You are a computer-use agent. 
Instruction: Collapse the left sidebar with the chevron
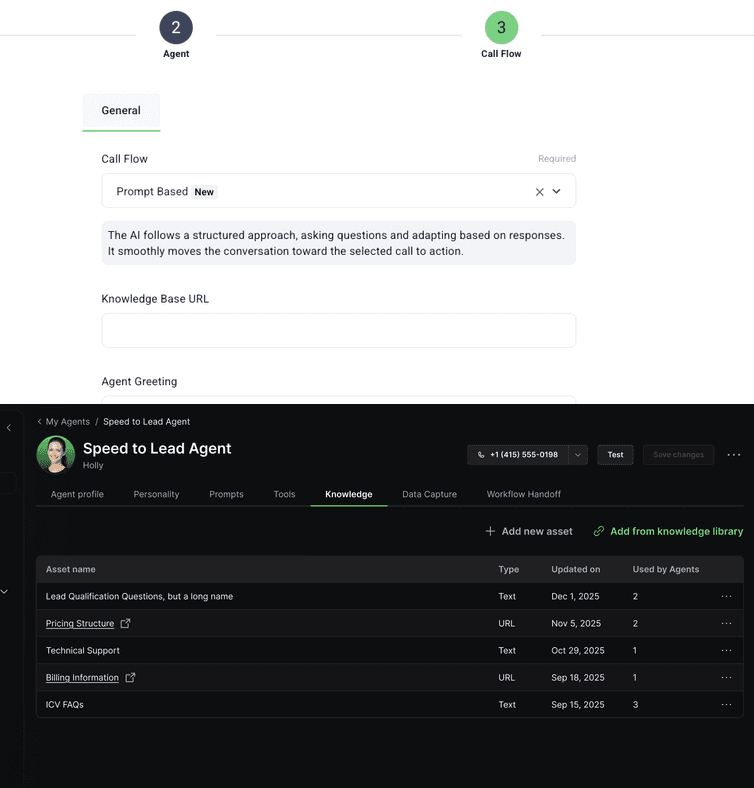coord(9,428)
